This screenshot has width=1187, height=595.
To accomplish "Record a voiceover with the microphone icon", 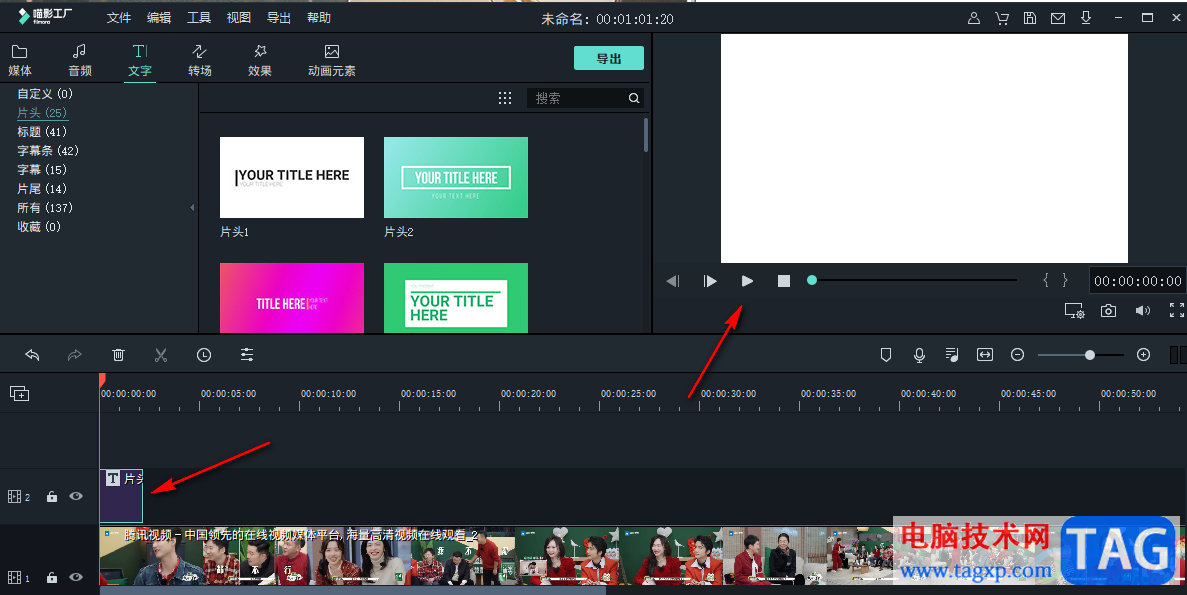I will click(919, 354).
